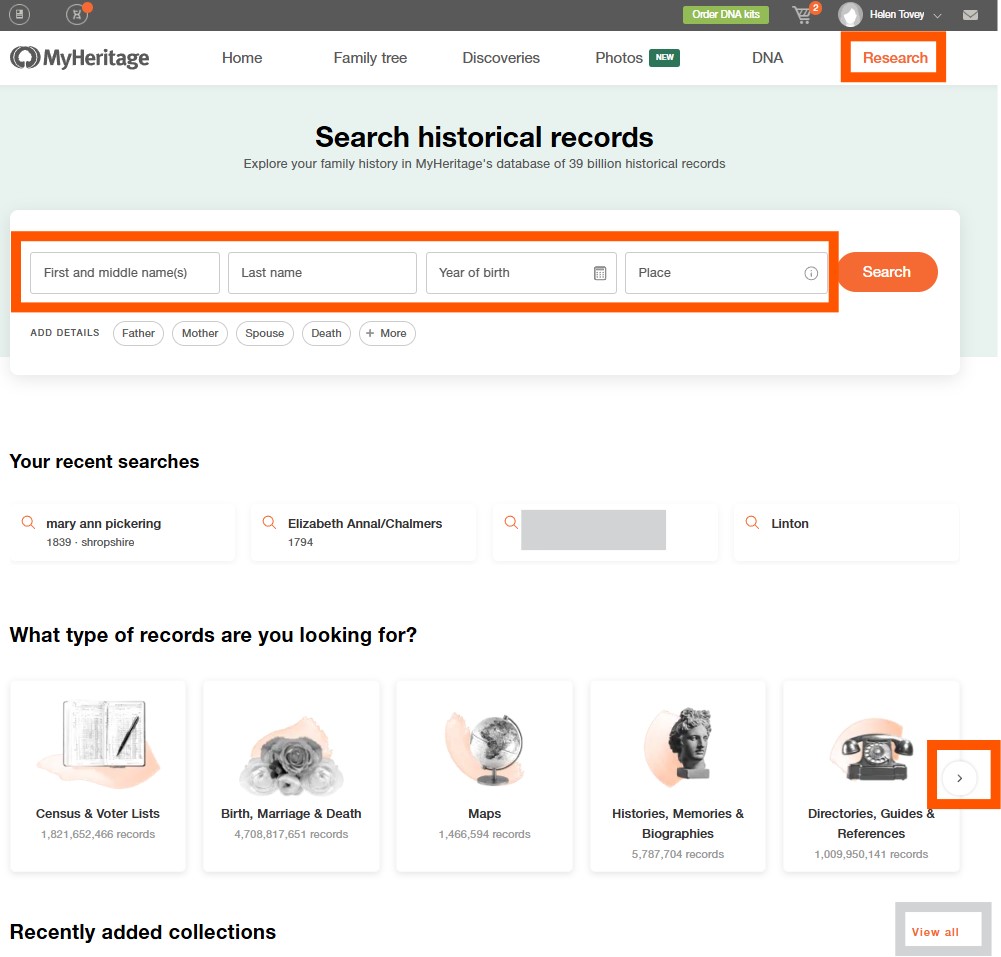The height and width of the screenshot is (957, 1001).
Task: Expand More search details
Action: coord(386,333)
